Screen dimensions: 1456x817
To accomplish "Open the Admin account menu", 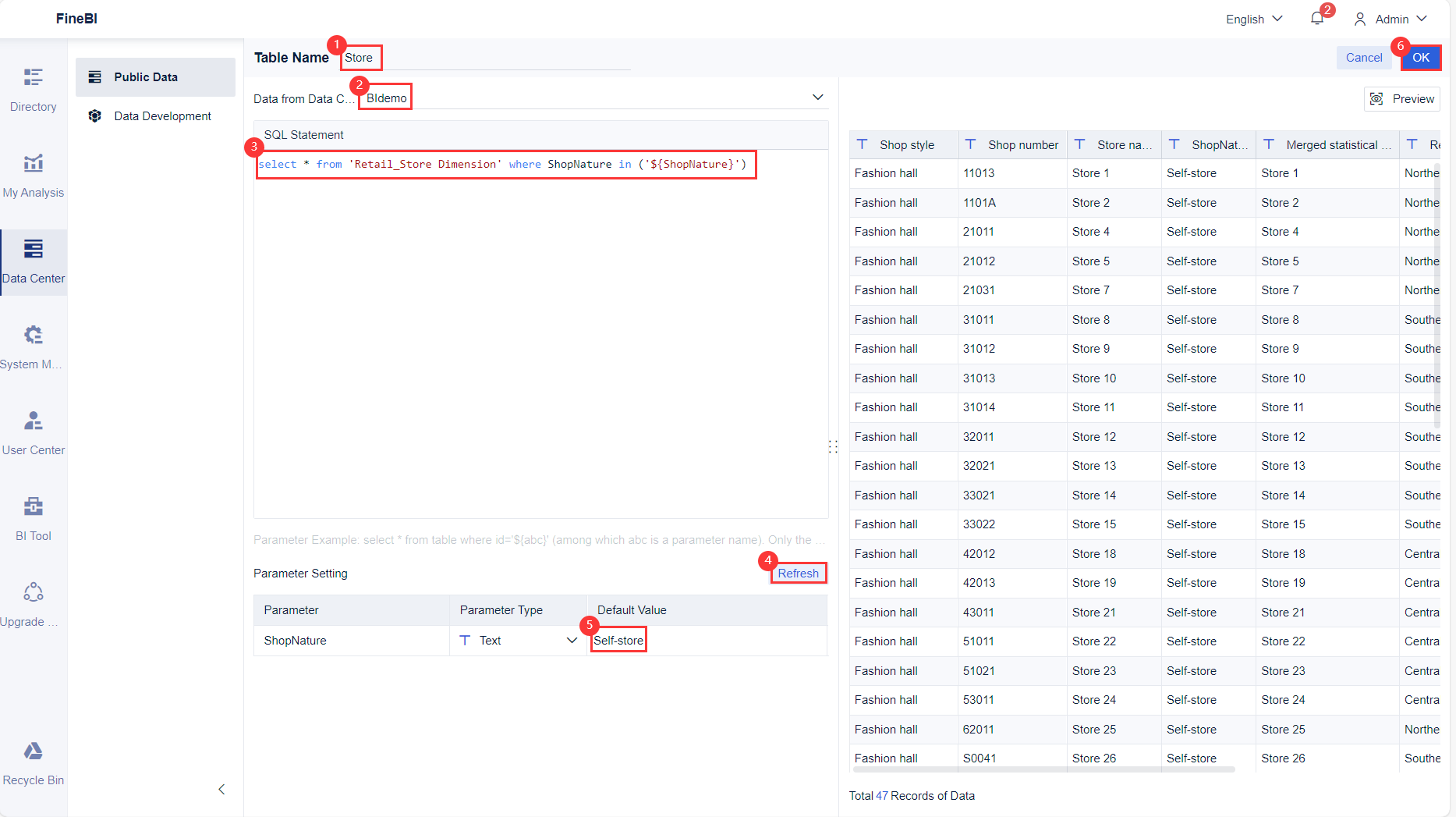I will 1390,19.
